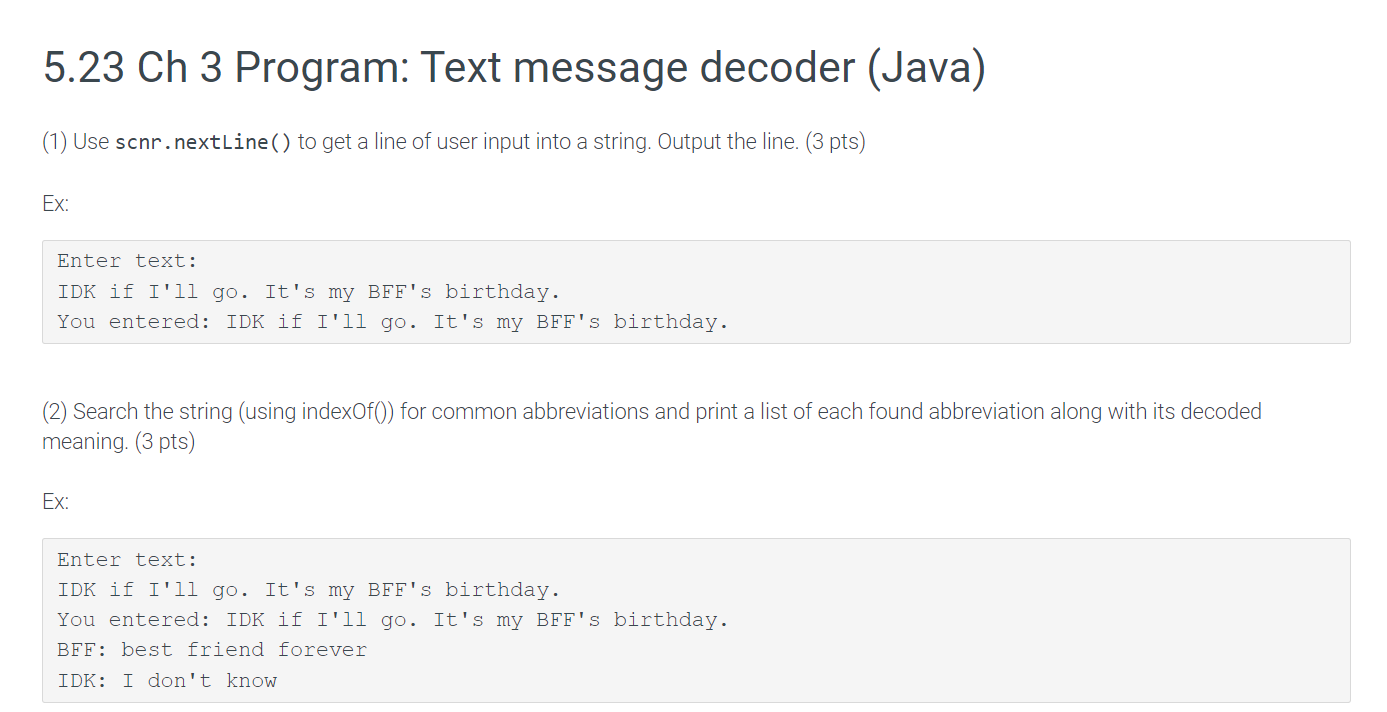Click "Text message decoder" in the title
Viewport: 1387px width, 712px height.
click(637, 67)
